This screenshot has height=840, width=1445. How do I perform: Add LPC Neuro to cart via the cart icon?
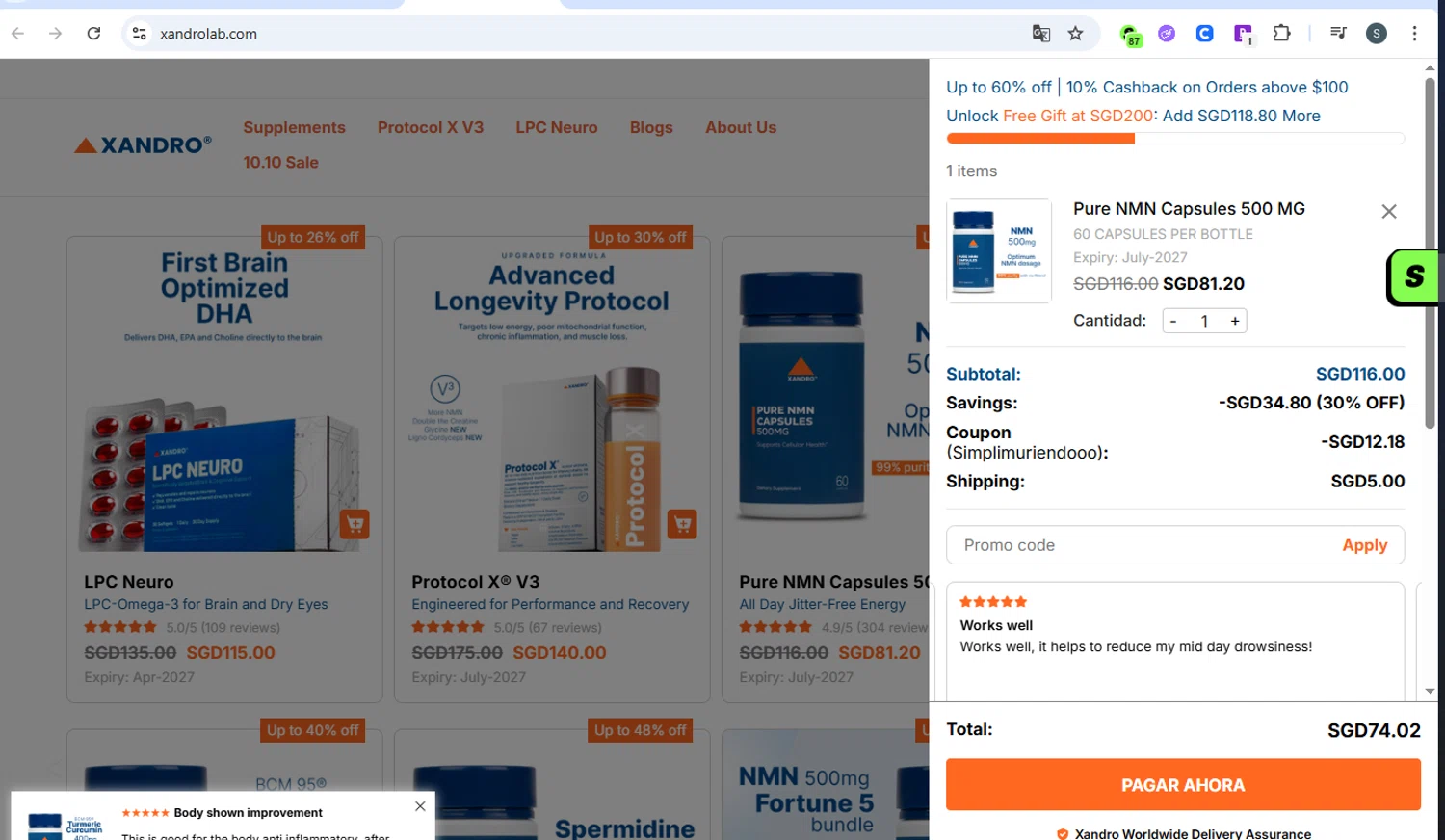(355, 524)
